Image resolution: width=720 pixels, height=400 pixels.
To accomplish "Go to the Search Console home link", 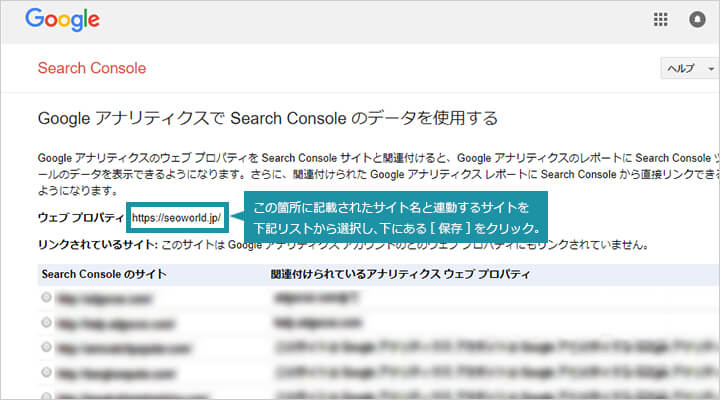I will tap(92, 68).
